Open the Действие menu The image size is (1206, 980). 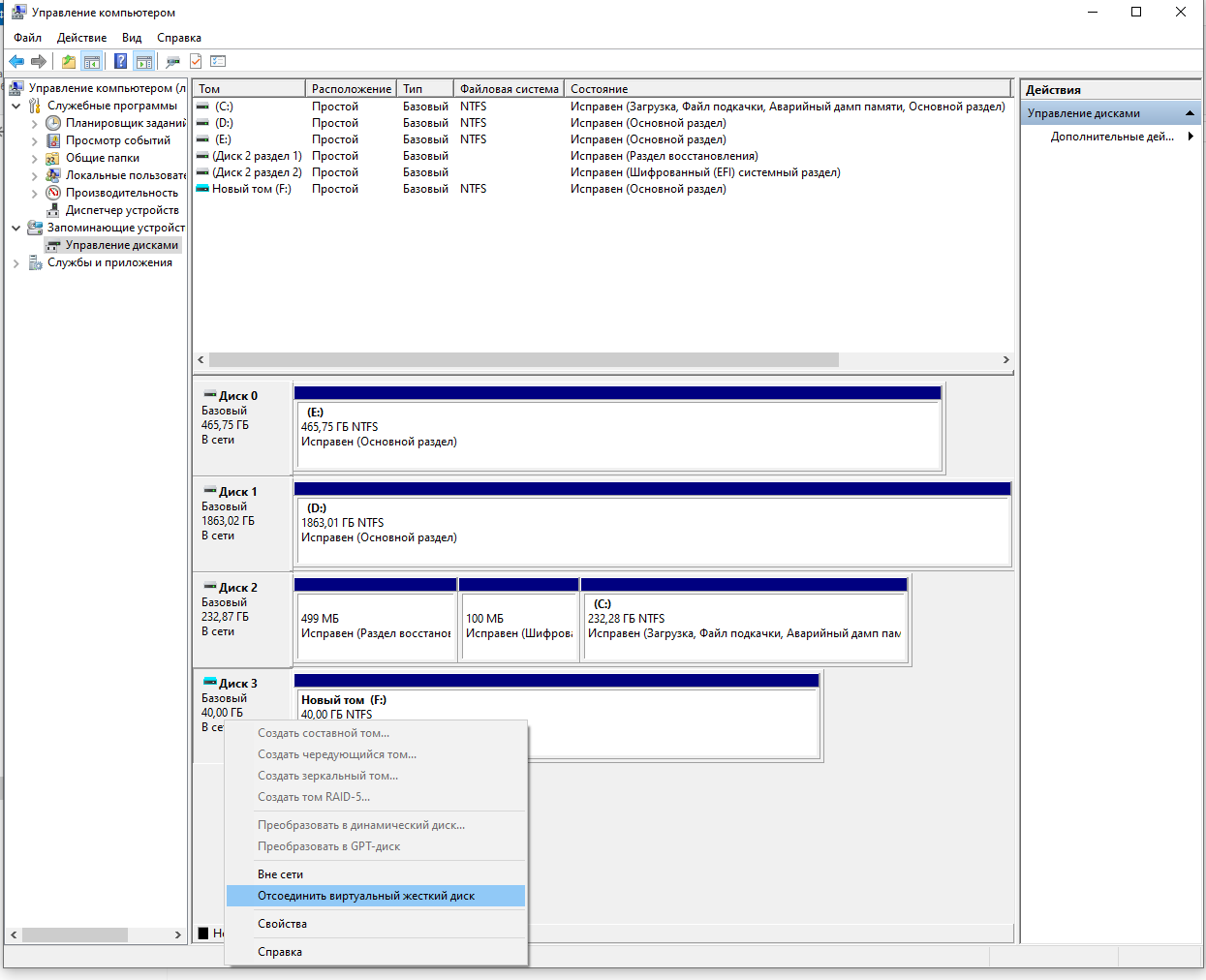[81, 38]
